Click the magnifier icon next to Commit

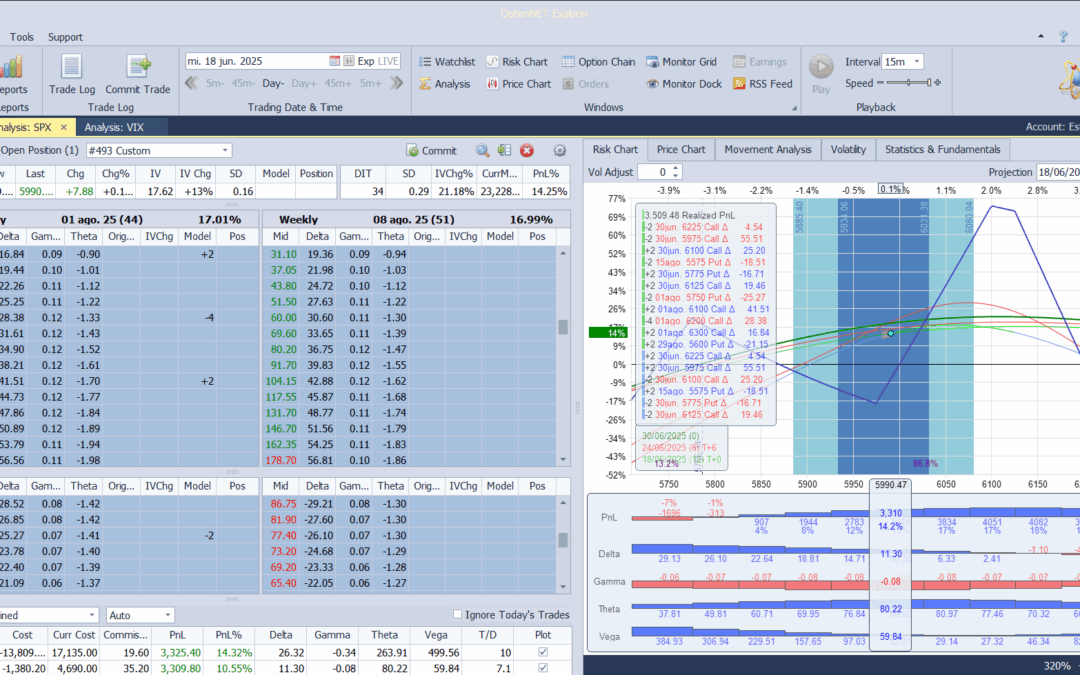483,150
